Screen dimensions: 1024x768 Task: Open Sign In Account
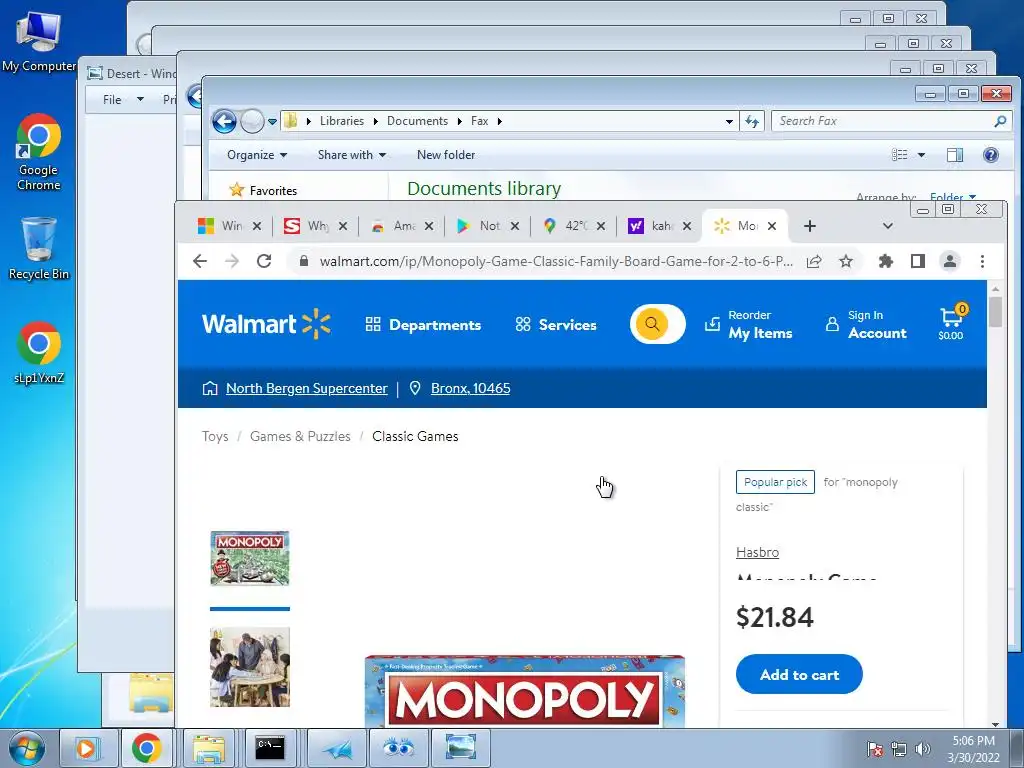[866, 325]
